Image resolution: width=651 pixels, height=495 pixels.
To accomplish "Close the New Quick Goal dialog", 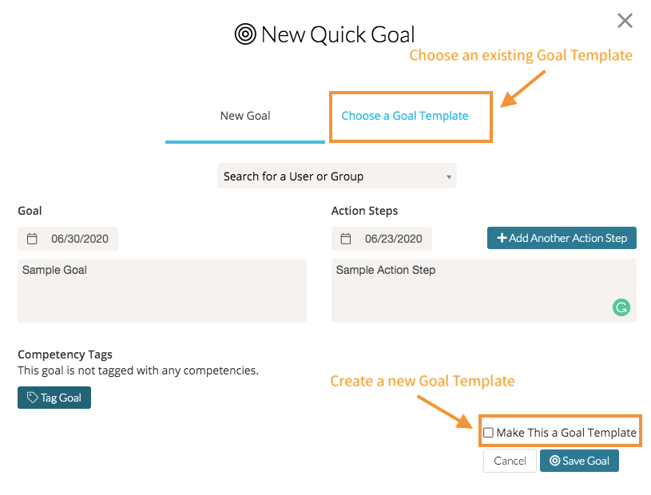I will [625, 20].
